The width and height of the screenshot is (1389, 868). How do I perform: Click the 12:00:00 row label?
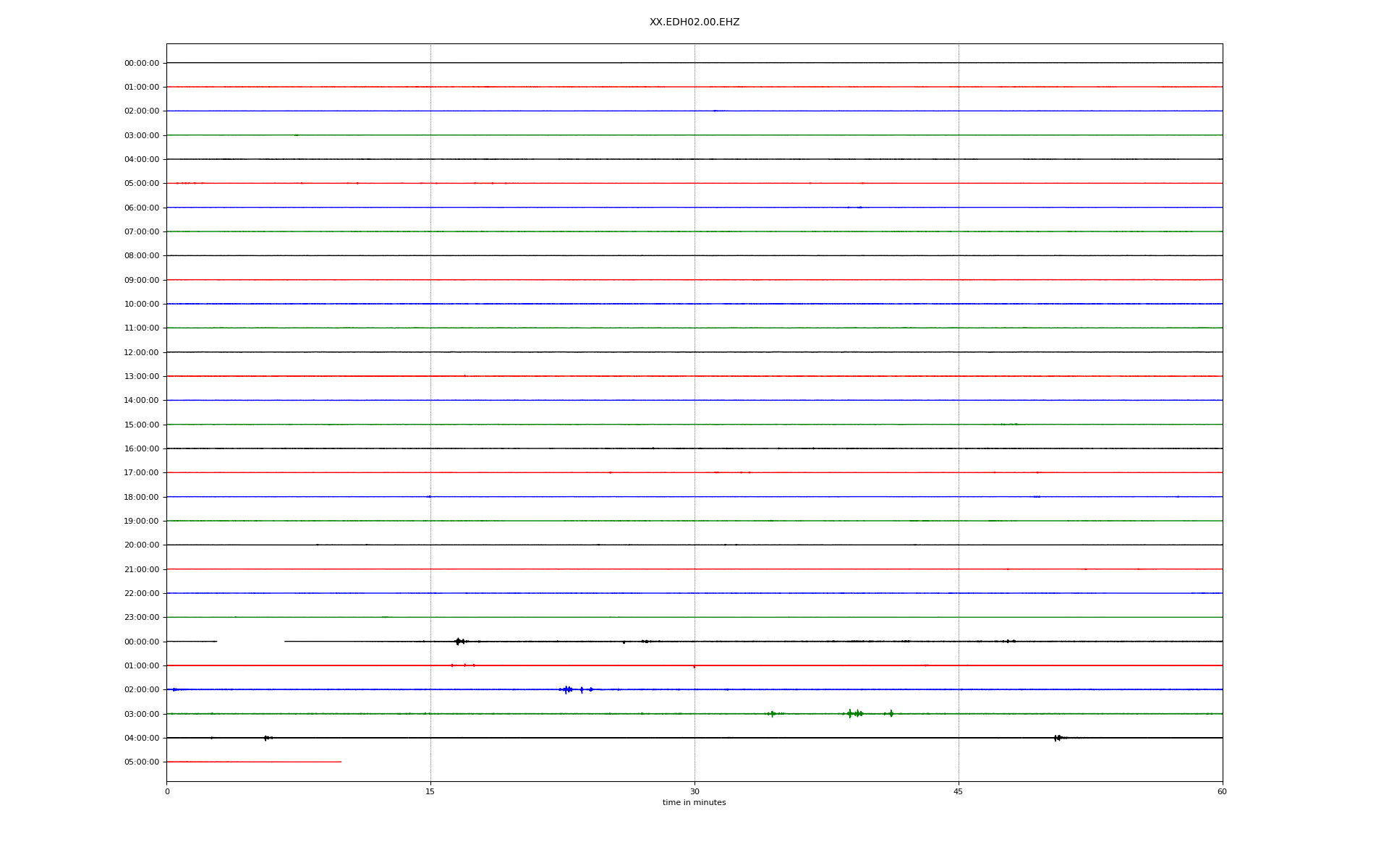pos(142,352)
